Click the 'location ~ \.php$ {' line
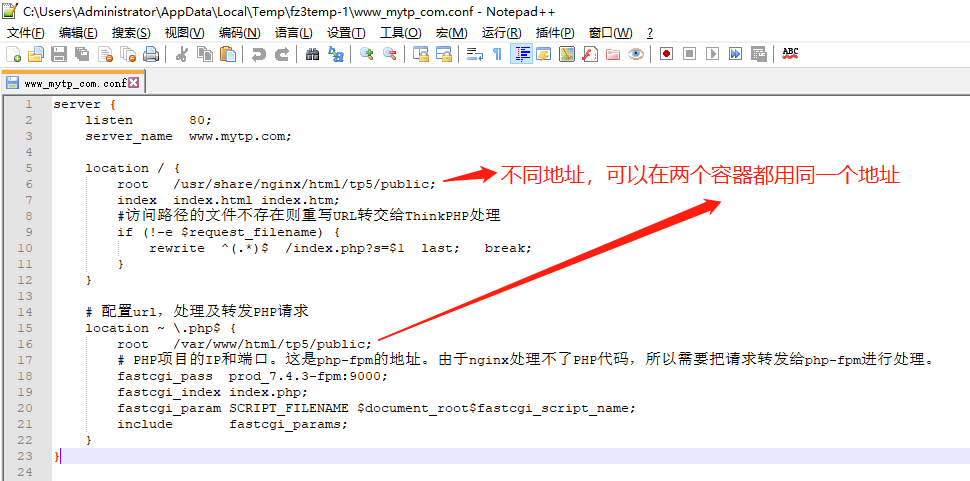Viewport: 970px width, 481px height. (x=161, y=328)
